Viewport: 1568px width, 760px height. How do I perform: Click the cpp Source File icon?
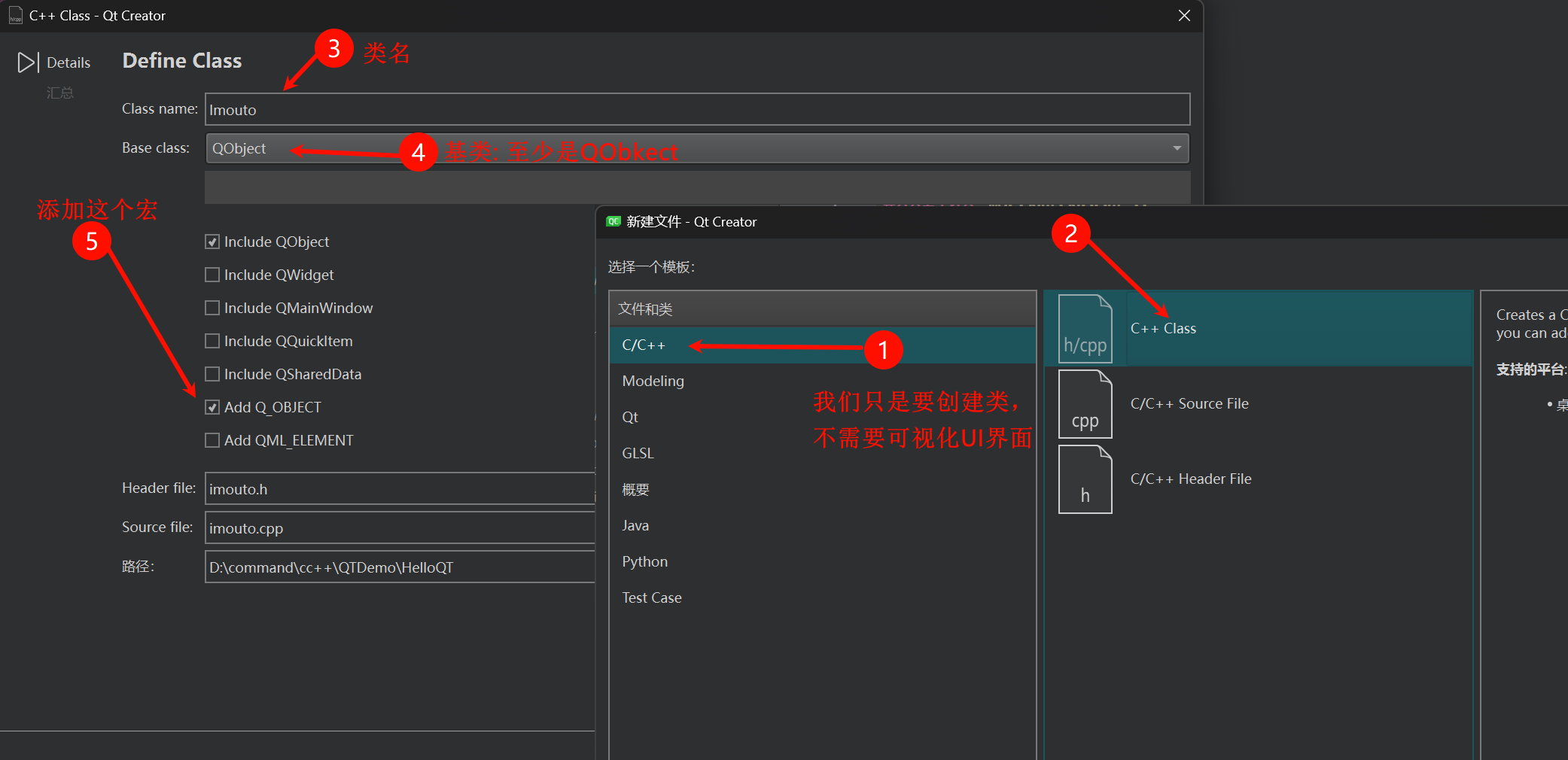click(x=1085, y=404)
